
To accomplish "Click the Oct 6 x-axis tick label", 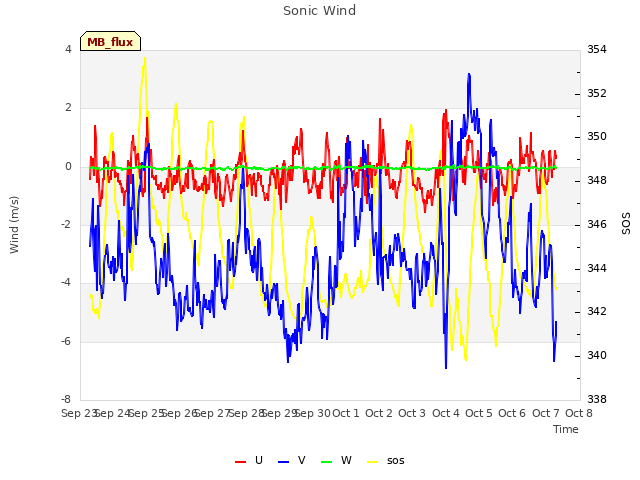I will 512,413.
